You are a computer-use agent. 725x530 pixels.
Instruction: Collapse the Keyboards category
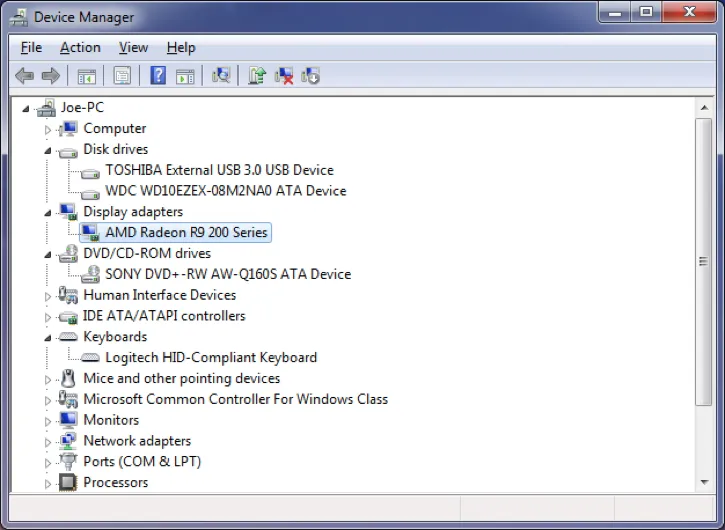[x=47, y=337]
